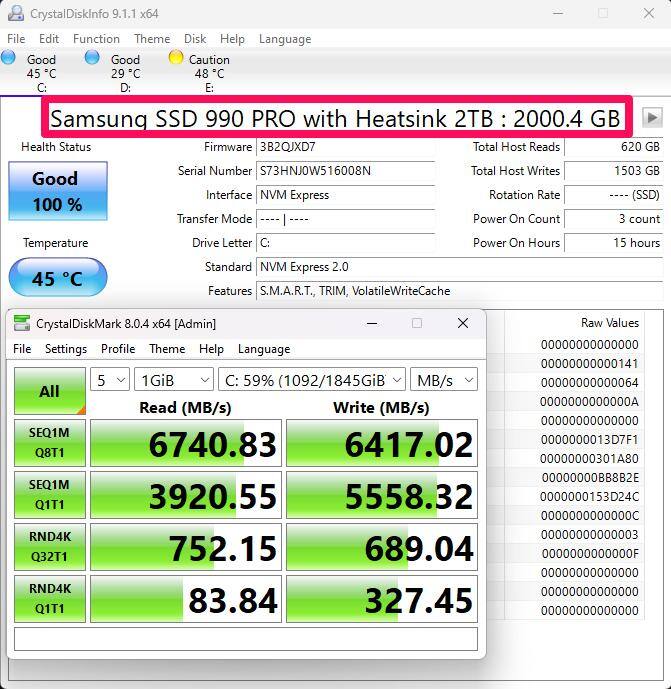The height and width of the screenshot is (689, 671).
Task: Click the Good 100 % health status box
Action: pos(57,191)
